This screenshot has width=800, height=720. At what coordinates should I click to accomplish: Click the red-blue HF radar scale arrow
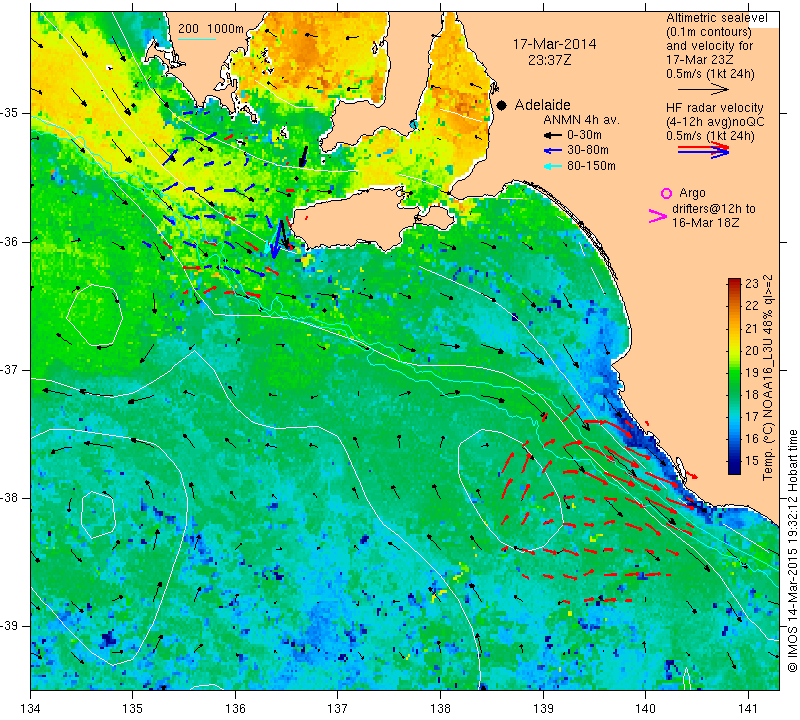(704, 150)
